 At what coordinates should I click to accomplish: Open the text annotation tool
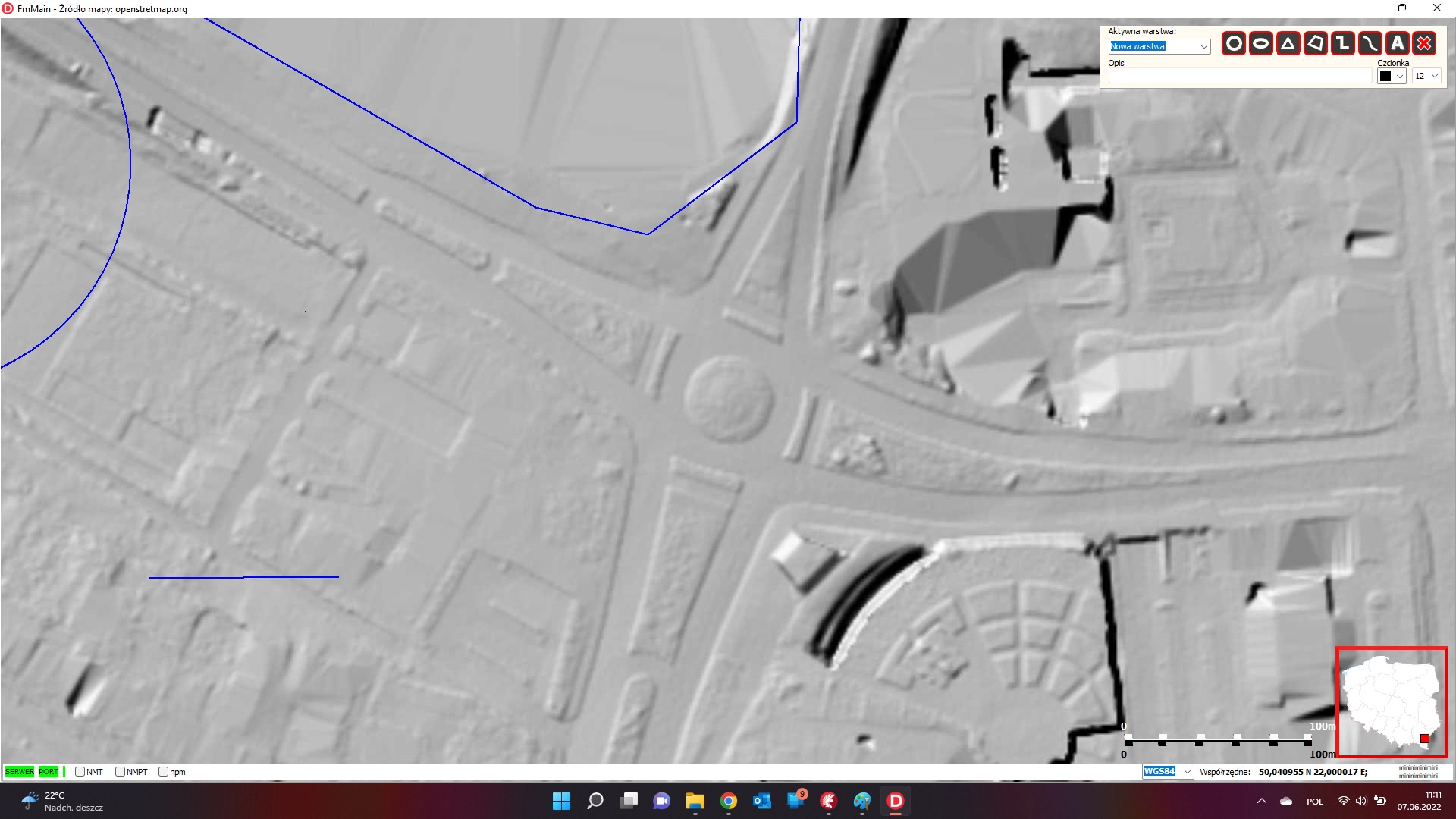[1396, 43]
